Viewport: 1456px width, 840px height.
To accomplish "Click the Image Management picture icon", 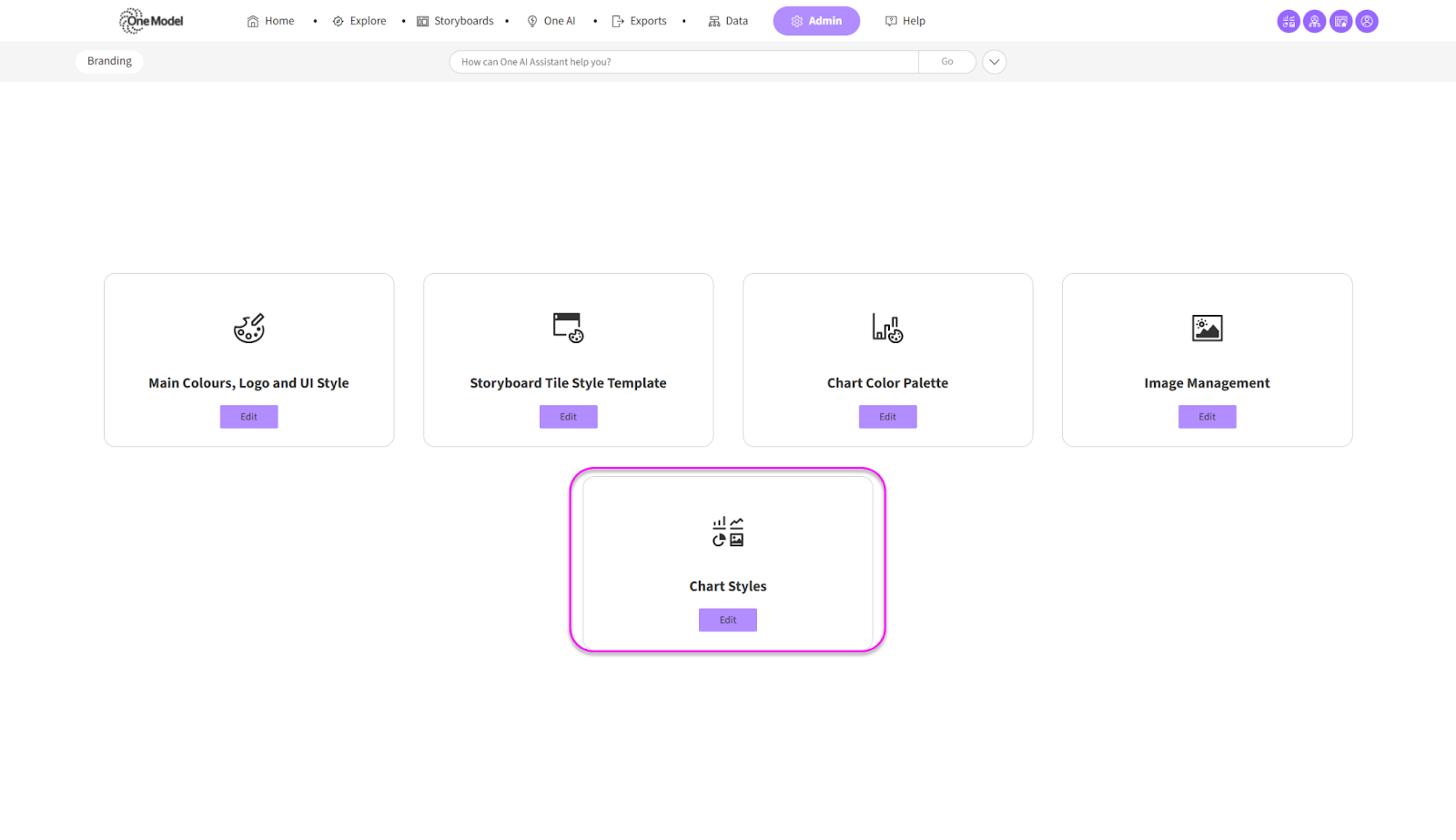I will (1207, 328).
